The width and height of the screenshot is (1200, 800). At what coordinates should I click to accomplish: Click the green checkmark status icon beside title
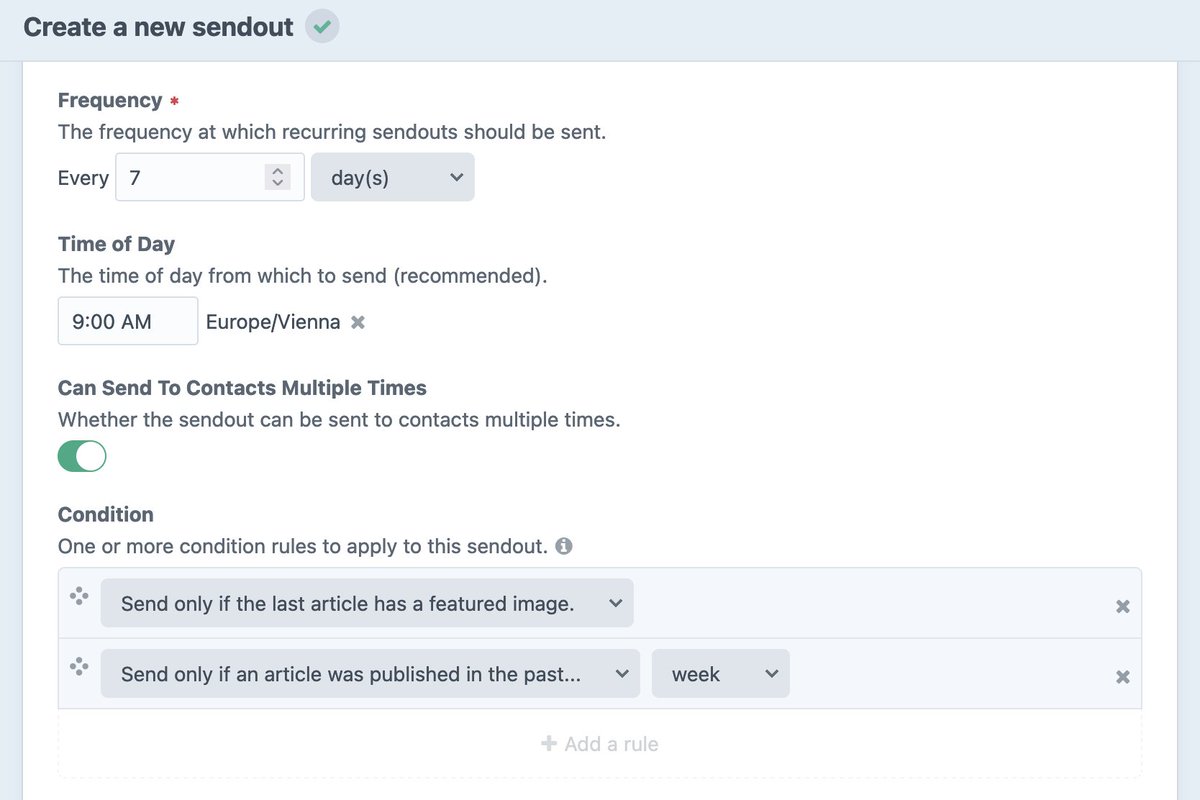point(322,27)
